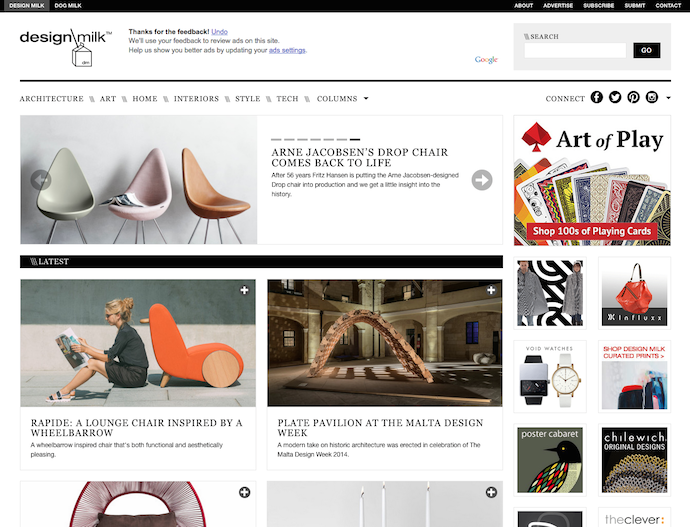Open the Void Watches ad
The width and height of the screenshot is (690, 527).
click(x=550, y=377)
